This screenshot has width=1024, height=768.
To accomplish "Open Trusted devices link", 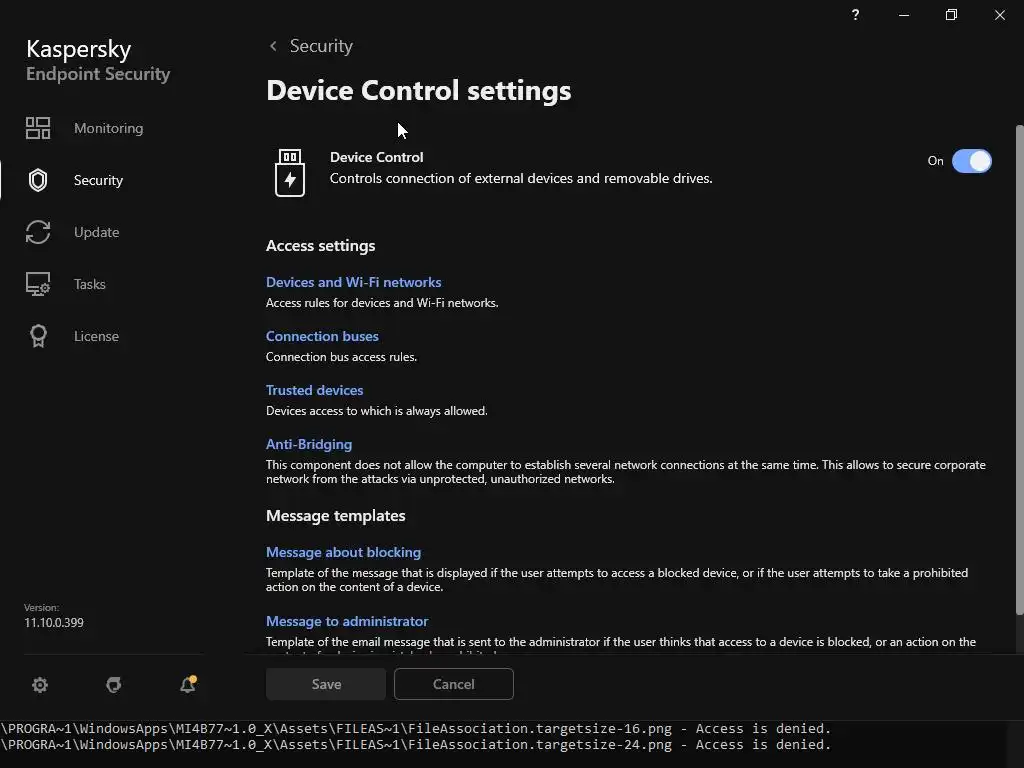I will (x=314, y=390).
